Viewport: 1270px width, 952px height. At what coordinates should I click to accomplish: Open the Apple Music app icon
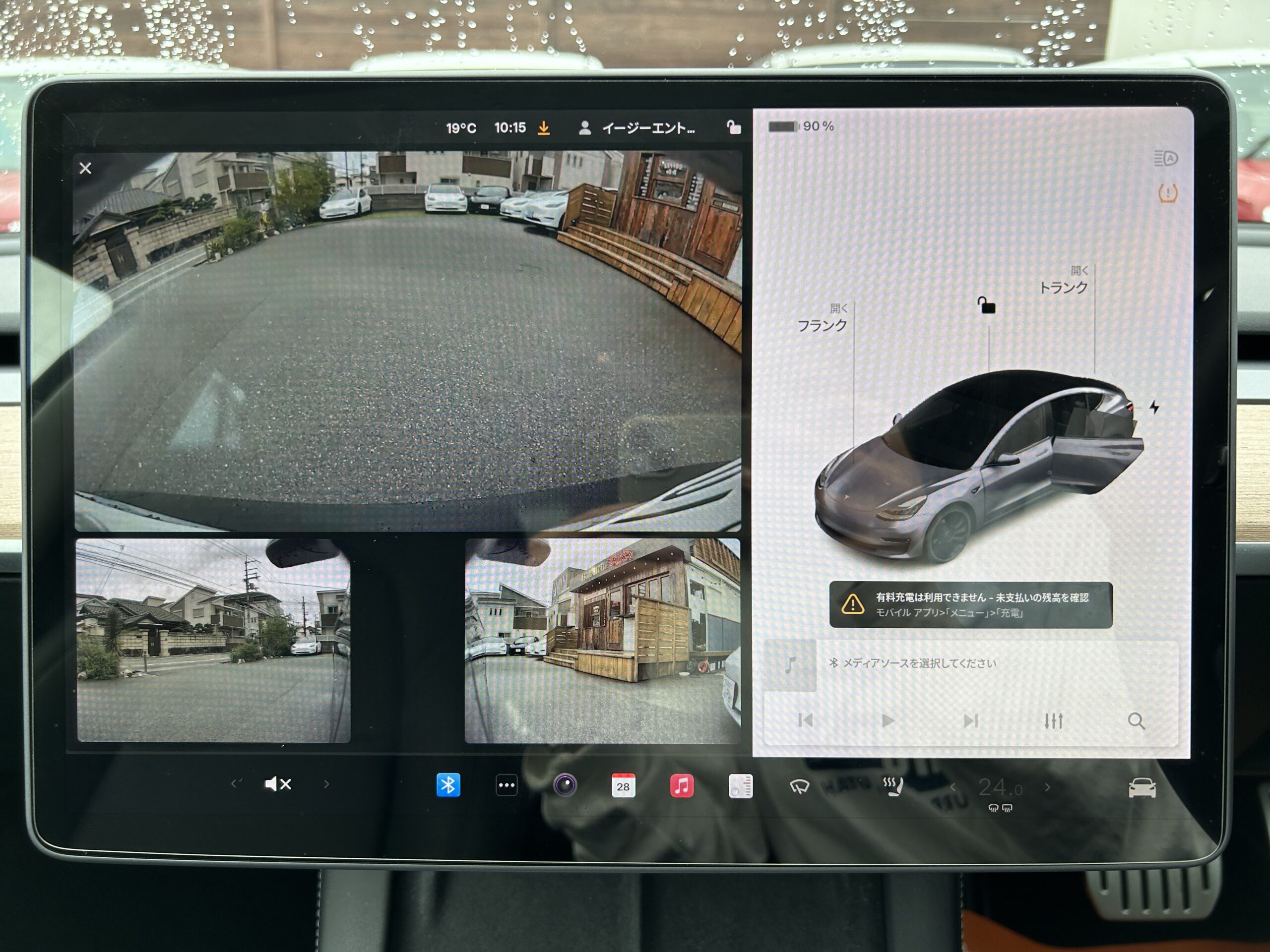tap(682, 785)
